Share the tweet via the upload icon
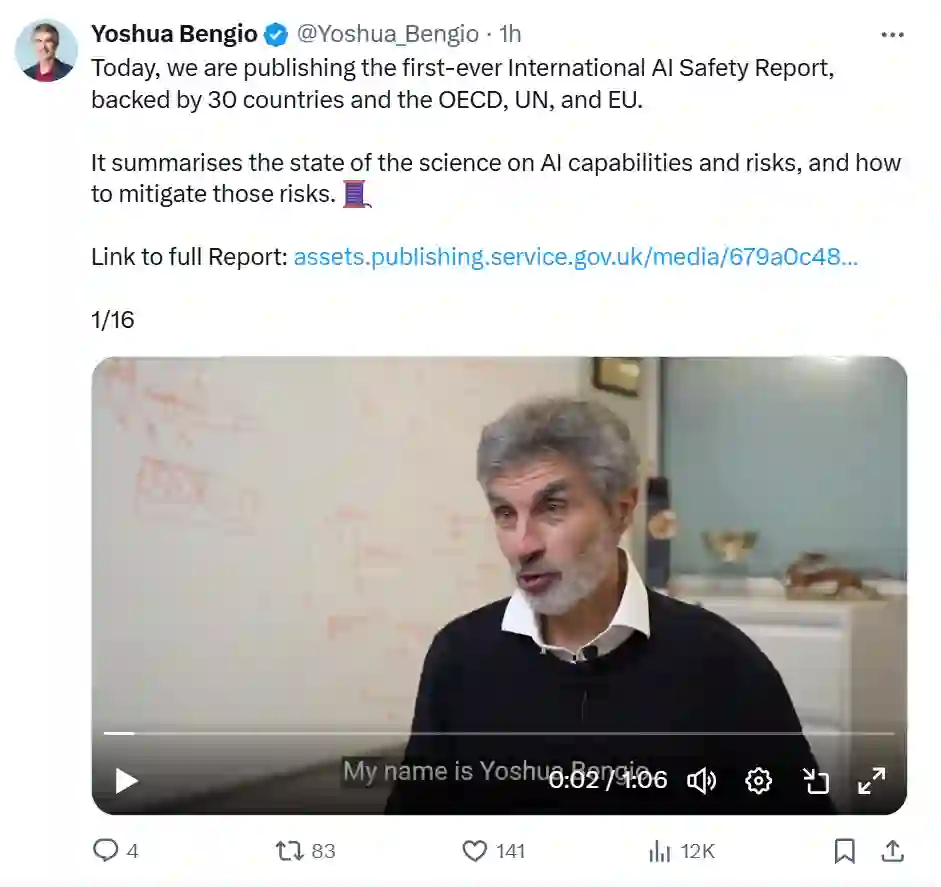This screenshot has height=887, width=941. (x=892, y=851)
